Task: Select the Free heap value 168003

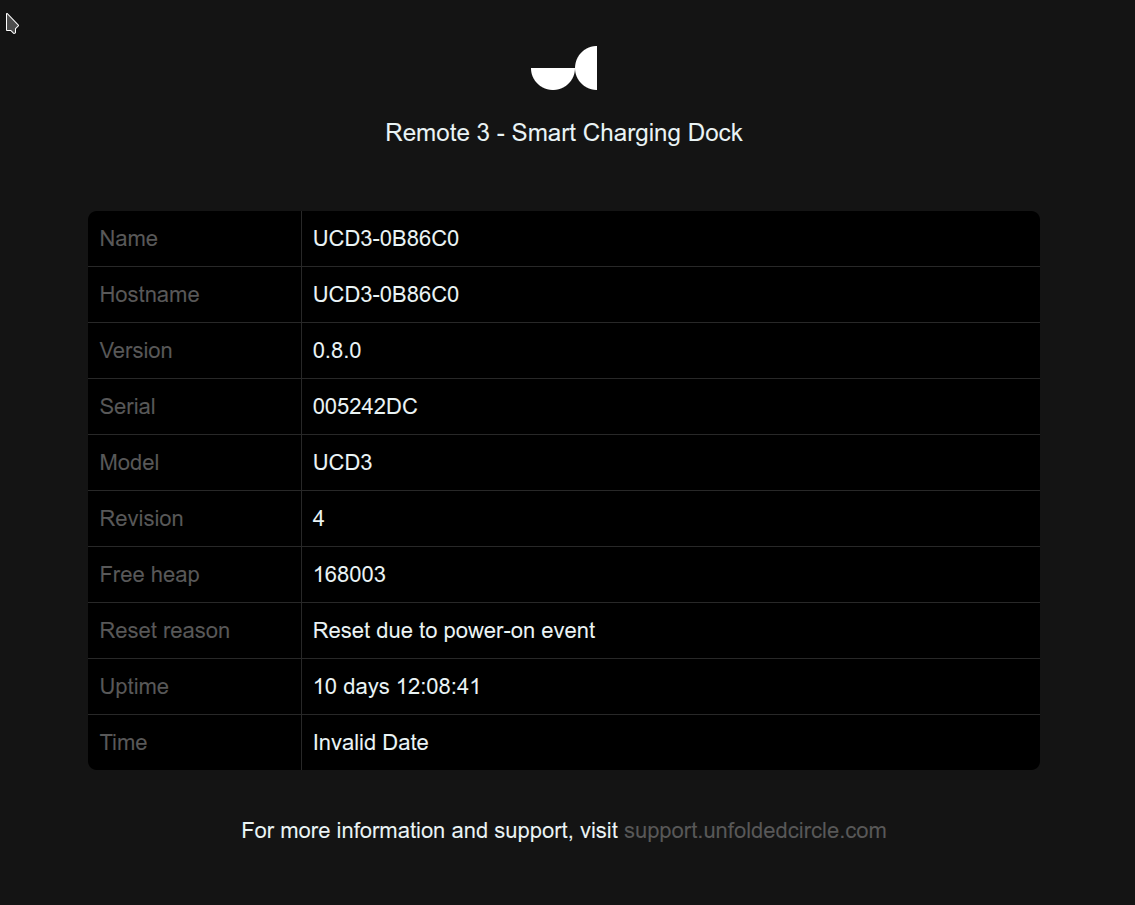Action: pyautogui.click(x=349, y=575)
